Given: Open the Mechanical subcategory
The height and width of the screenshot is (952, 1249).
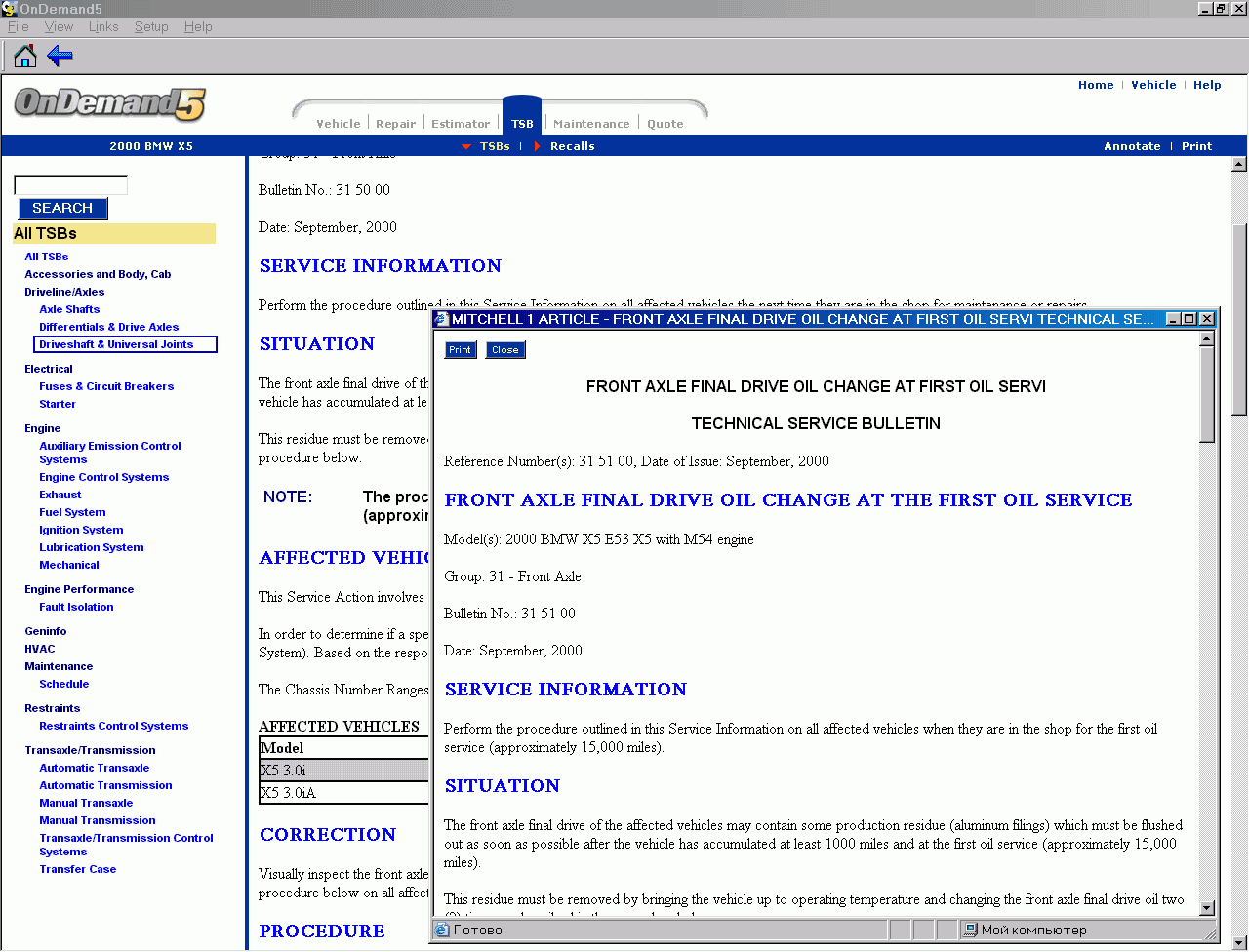Looking at the screenshot, I should (69, 565).
